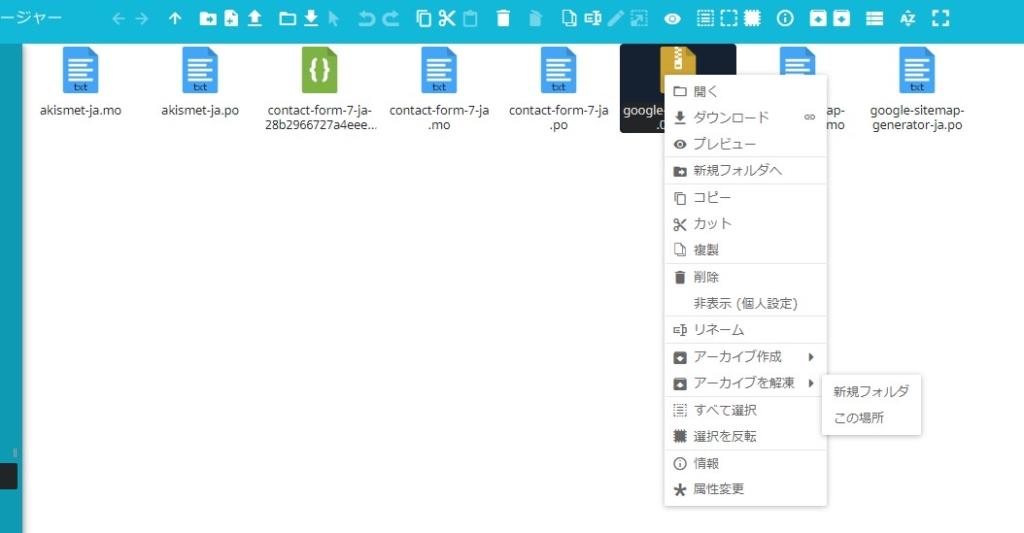The width and height of the screenshot is (1024, 533).
Task: Choose すべて選択 in the context menu
Action: click(745, 410)
